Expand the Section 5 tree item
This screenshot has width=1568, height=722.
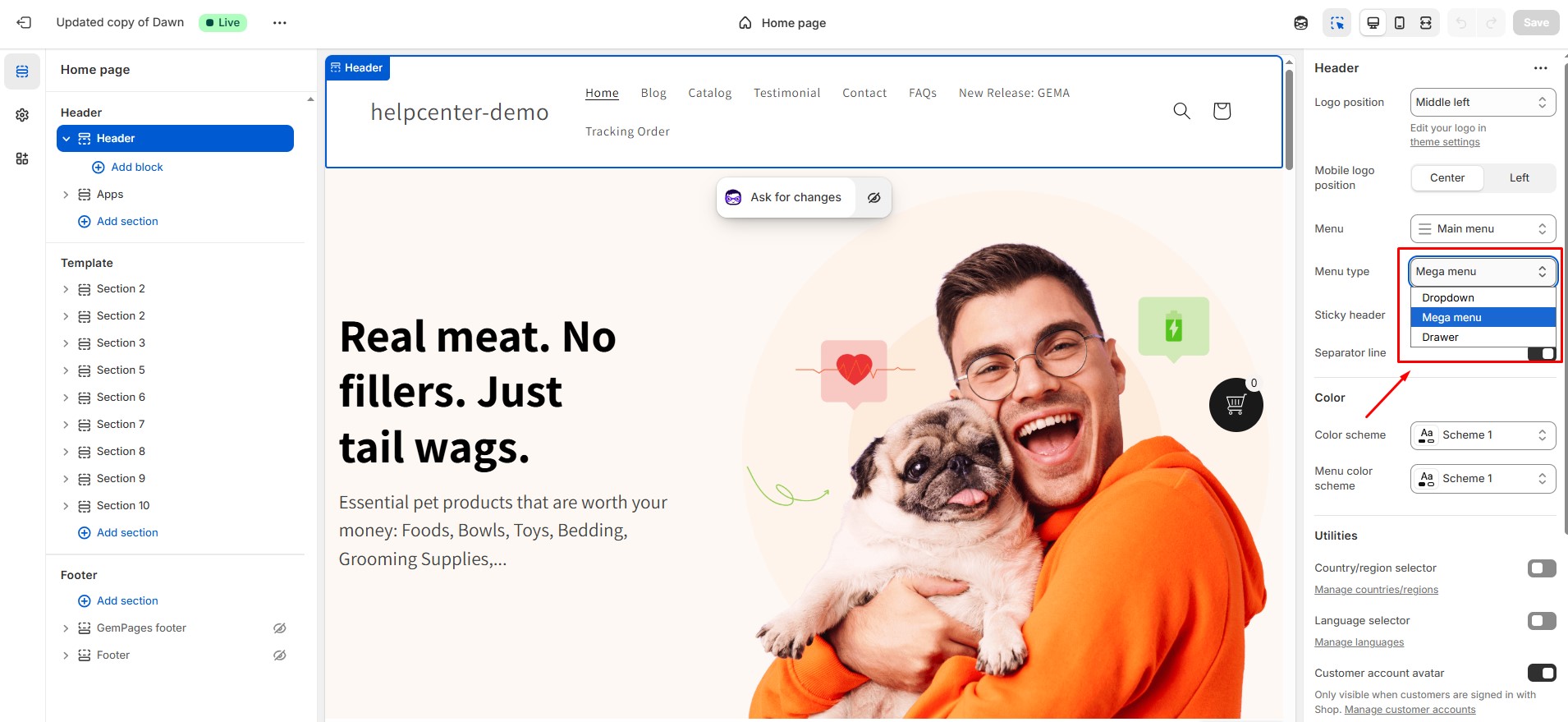point(66,370)
